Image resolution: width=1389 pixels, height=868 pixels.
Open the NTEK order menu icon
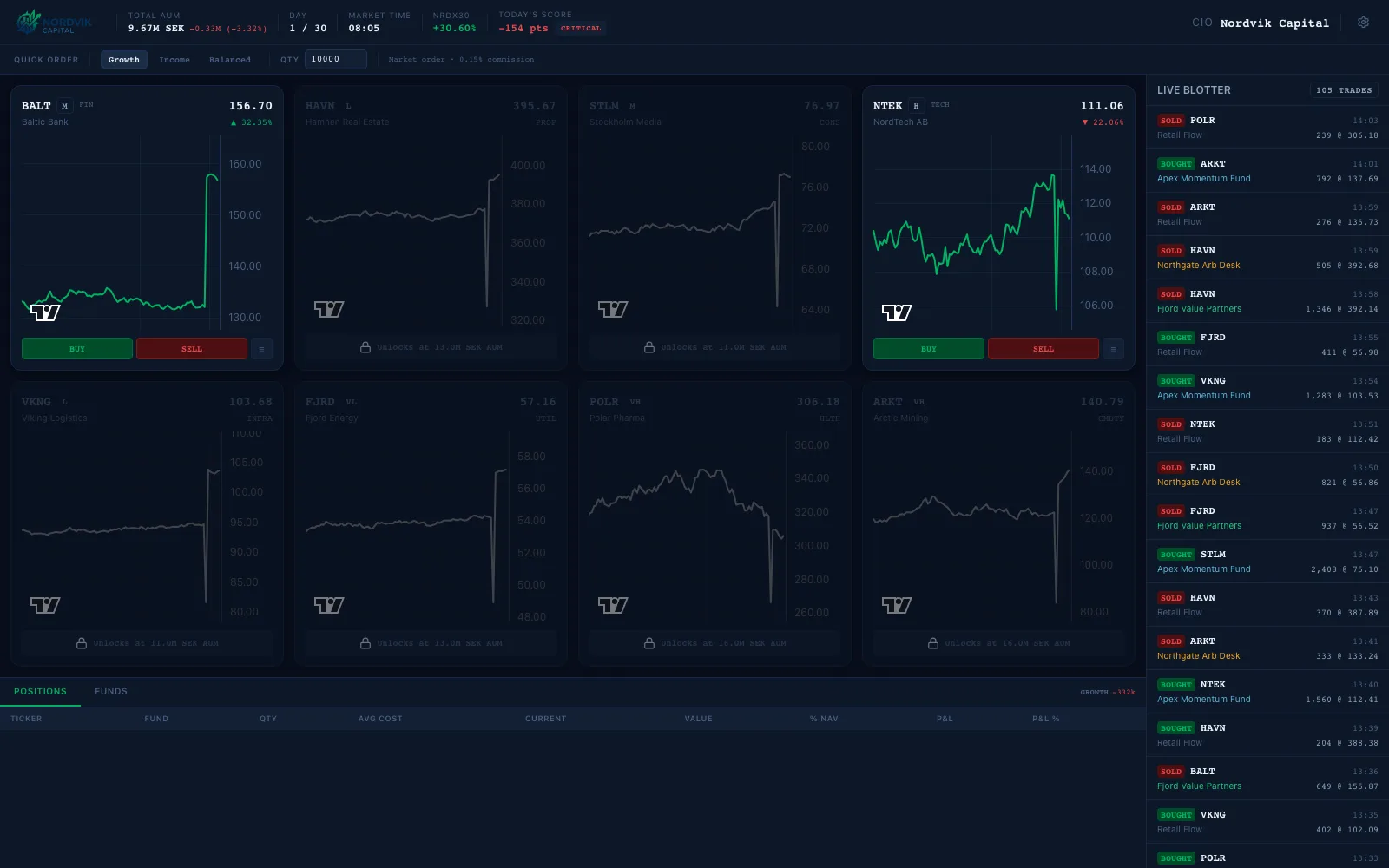click(1113, 349)
